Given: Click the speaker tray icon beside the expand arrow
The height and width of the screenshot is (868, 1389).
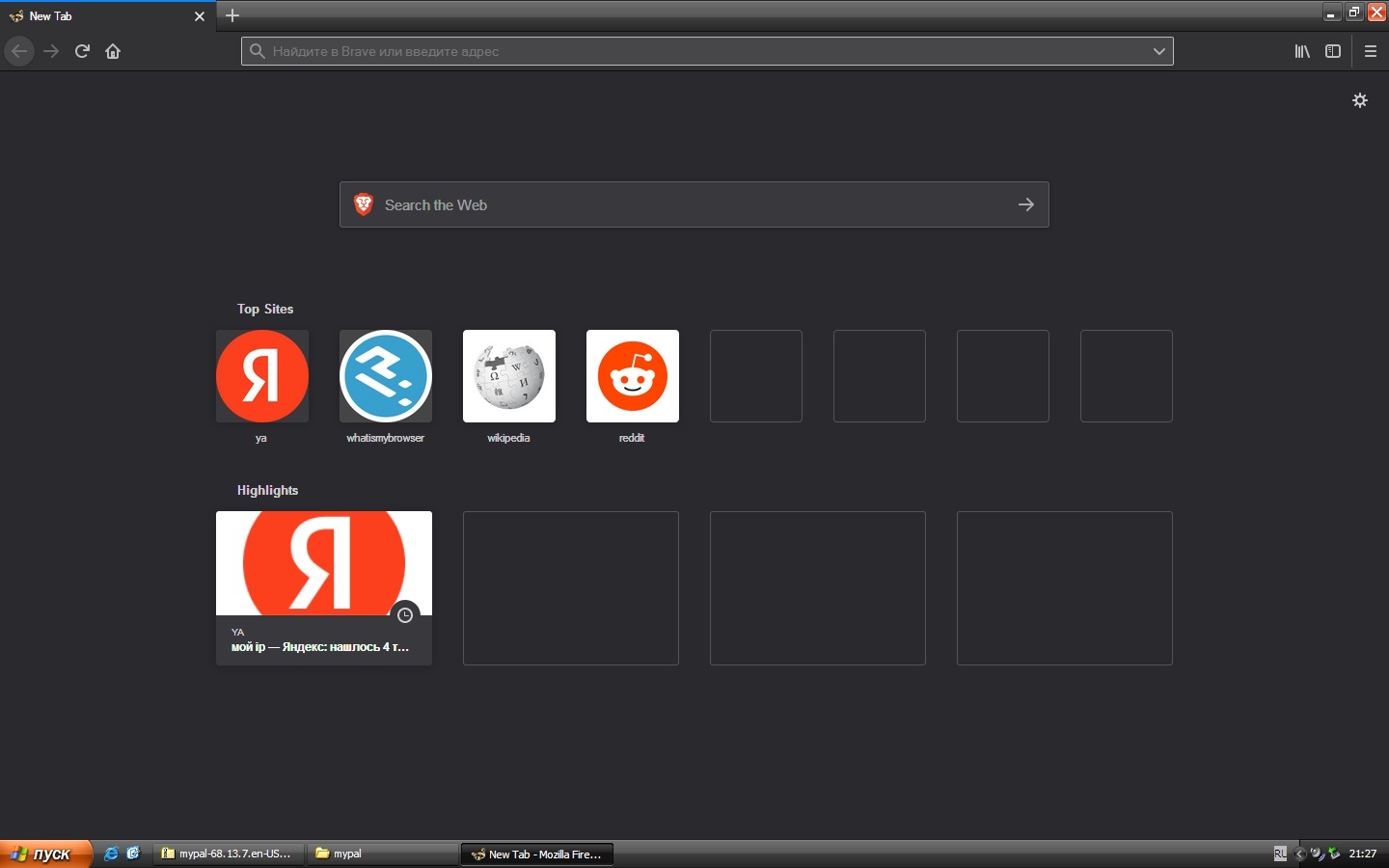Looking at the screenshot, I should coord(1317,854).
